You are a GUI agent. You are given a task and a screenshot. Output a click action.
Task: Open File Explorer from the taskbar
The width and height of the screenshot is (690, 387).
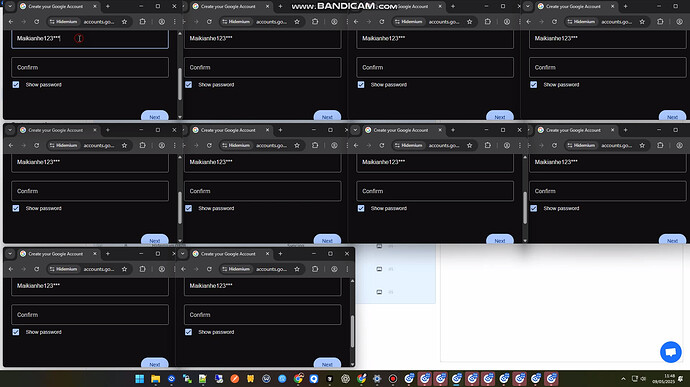pyautogui.click(x=155, y=379)
